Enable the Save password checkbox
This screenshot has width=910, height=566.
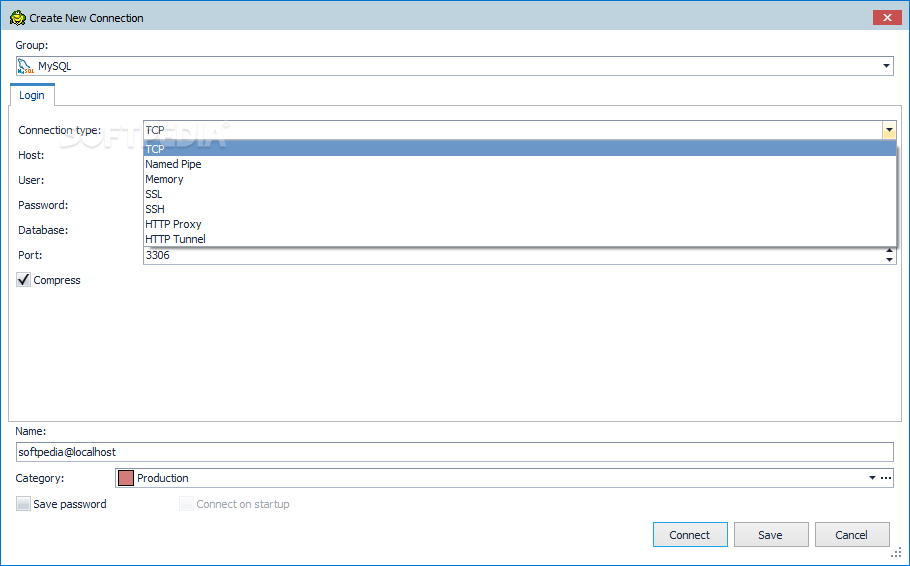(24, 504)
